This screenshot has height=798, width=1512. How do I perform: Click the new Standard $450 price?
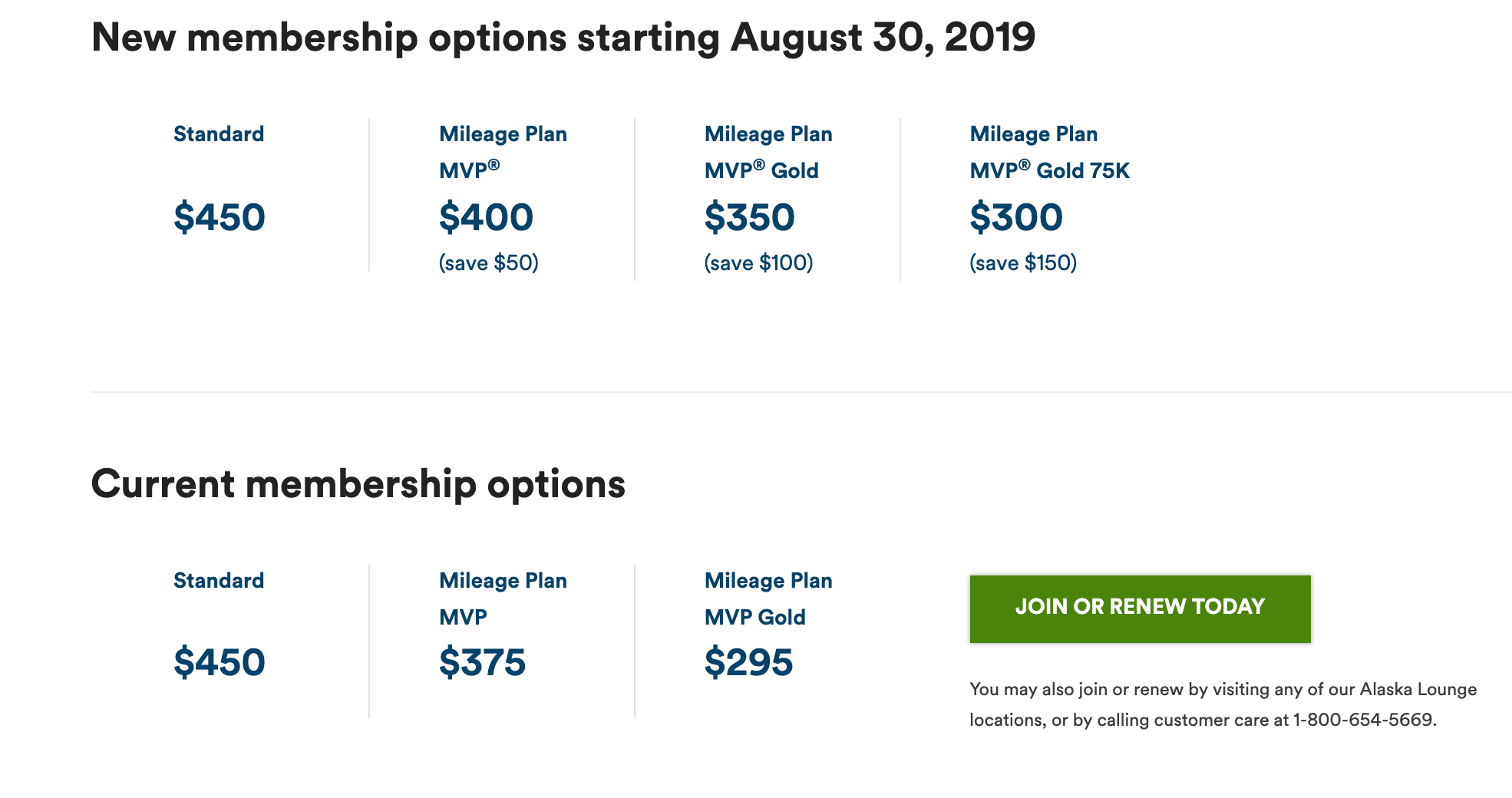pos(220,217)
